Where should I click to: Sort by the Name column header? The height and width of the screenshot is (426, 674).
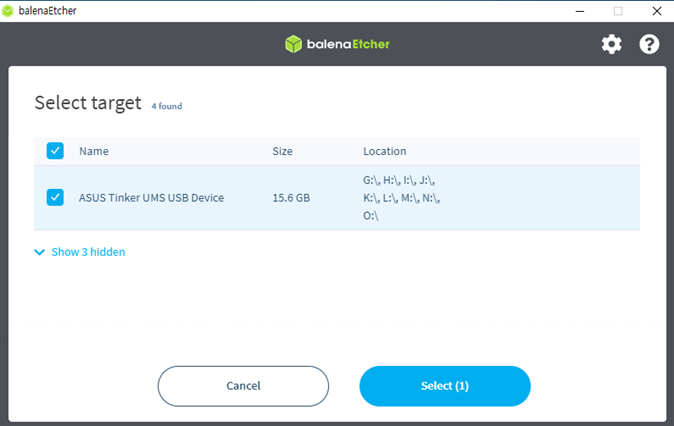tap(94, 151)
